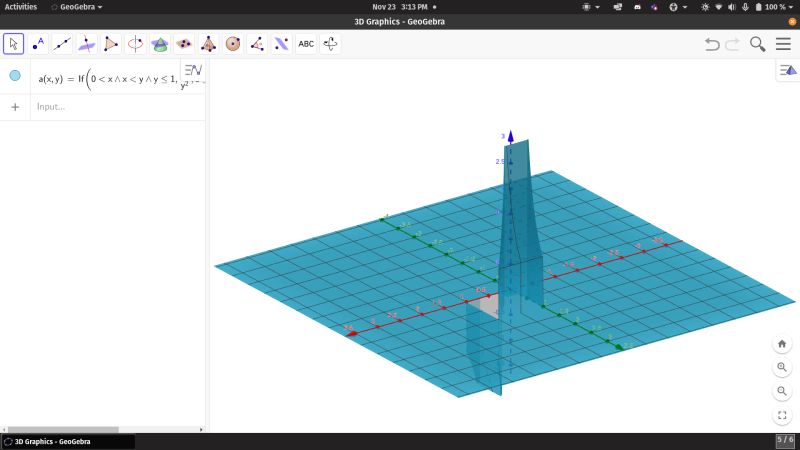
Task: Open the Algebra view style bar
Action: tap(193, 69)
